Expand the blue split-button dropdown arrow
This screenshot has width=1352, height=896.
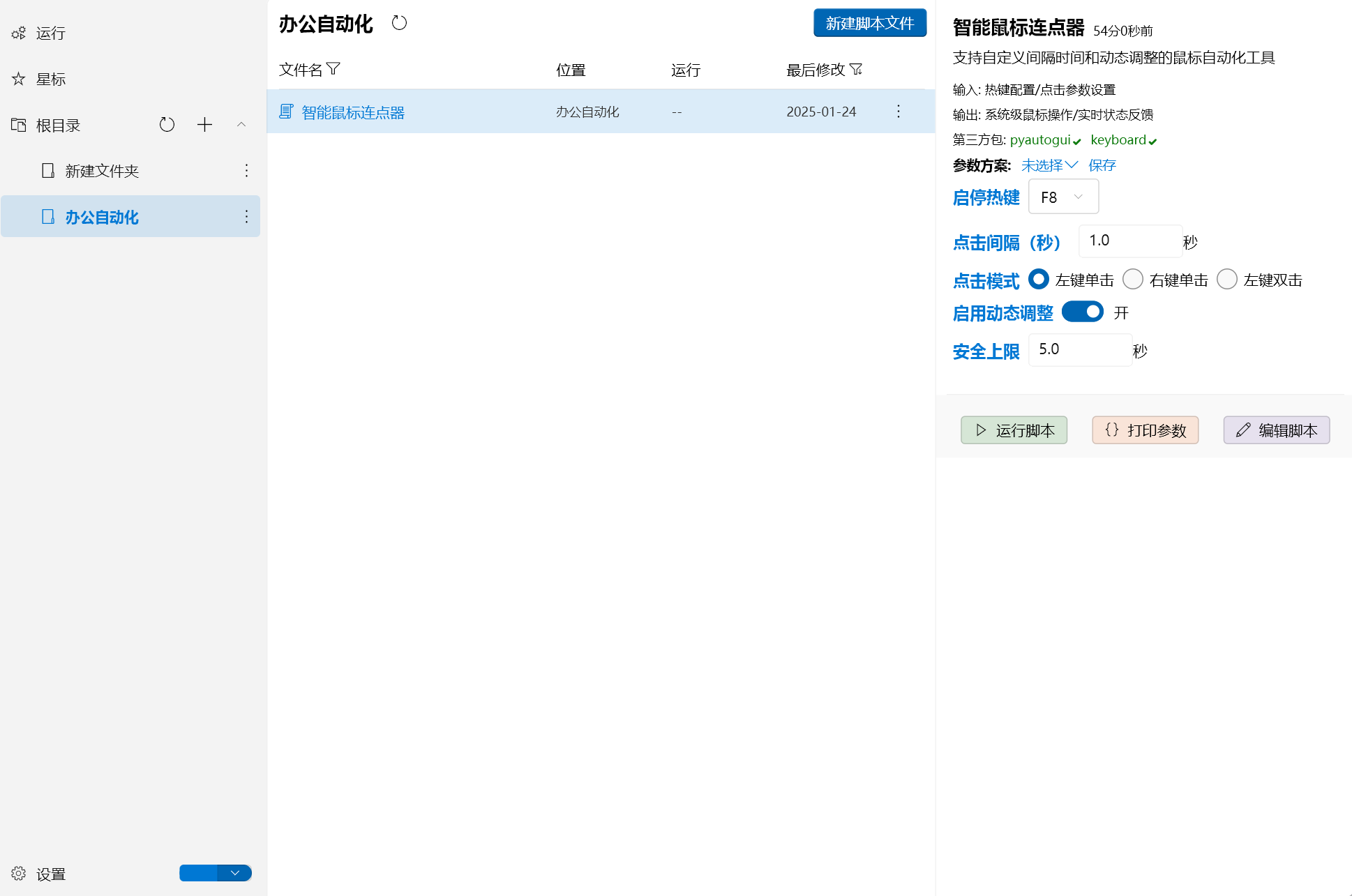point(235,873)
